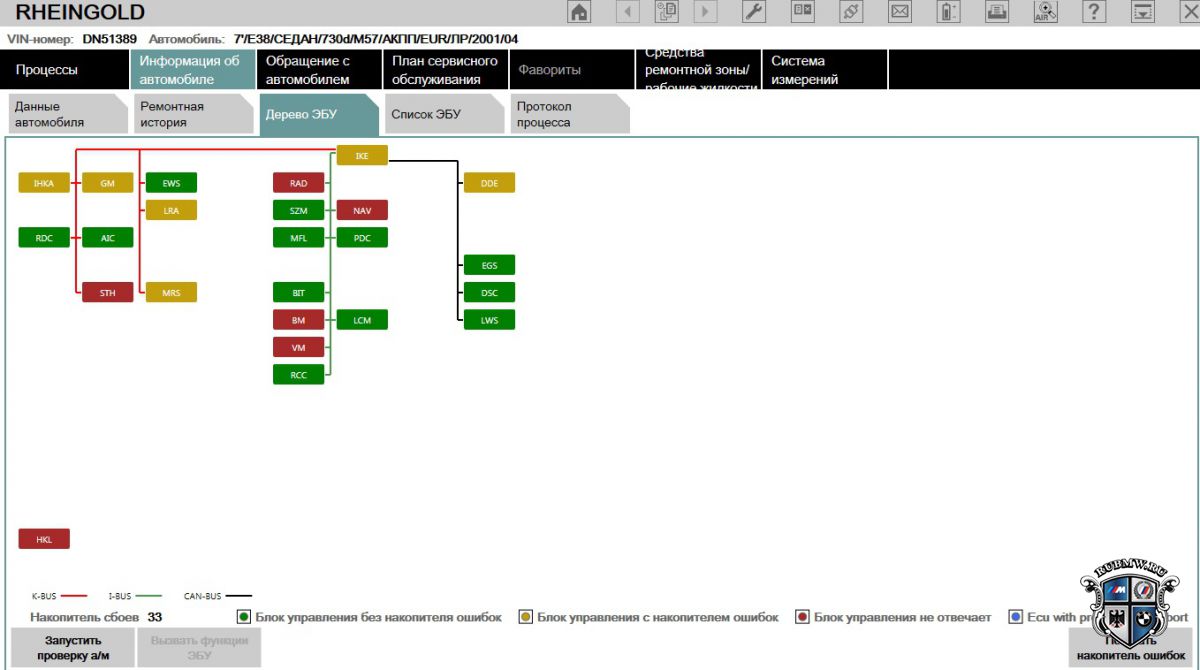Select the LWS control unit node
This screenshot has width=1200, height=670.
(489, 320)
